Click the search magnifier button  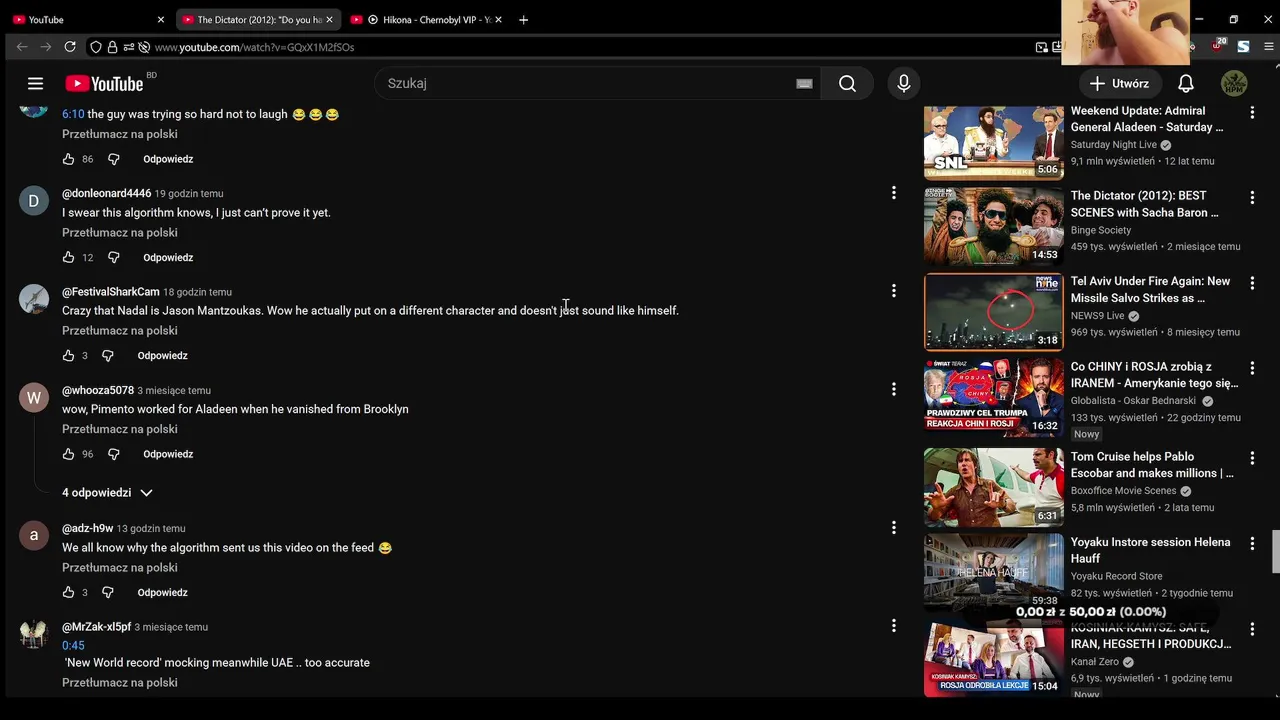(847, 84)
